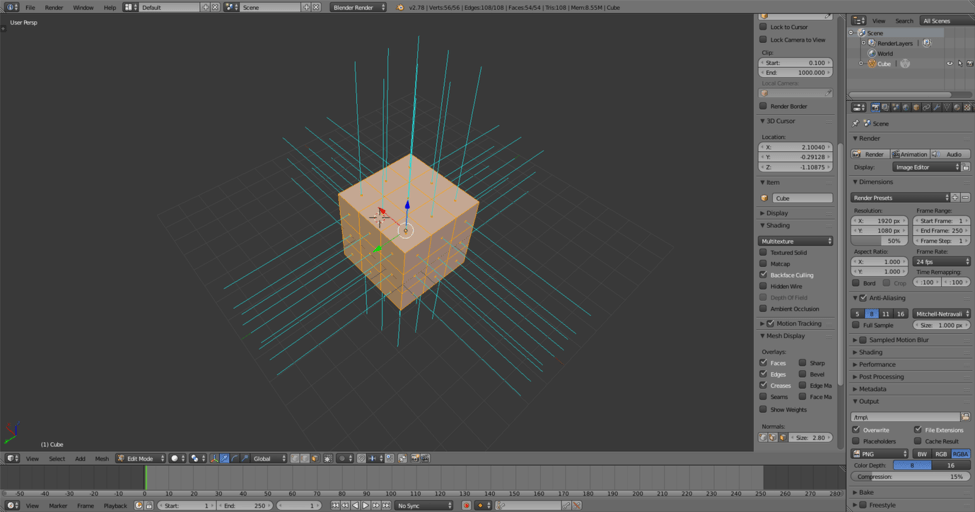This screenshot has width=975, height=512.
Task: Open the Edit Mode dropdown
Action: [140, 459]
